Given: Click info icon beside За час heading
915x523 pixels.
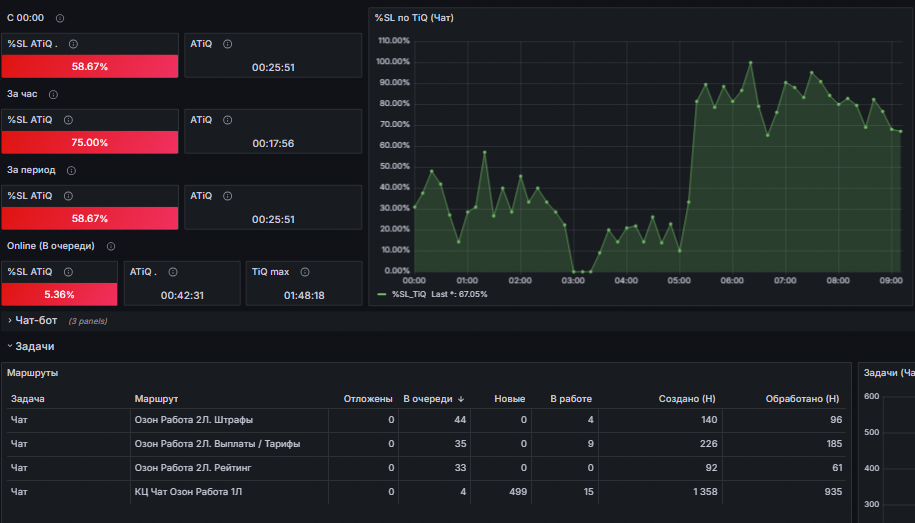Looking at the screenshot, I should pyautogui.click(x=53, y=95).
